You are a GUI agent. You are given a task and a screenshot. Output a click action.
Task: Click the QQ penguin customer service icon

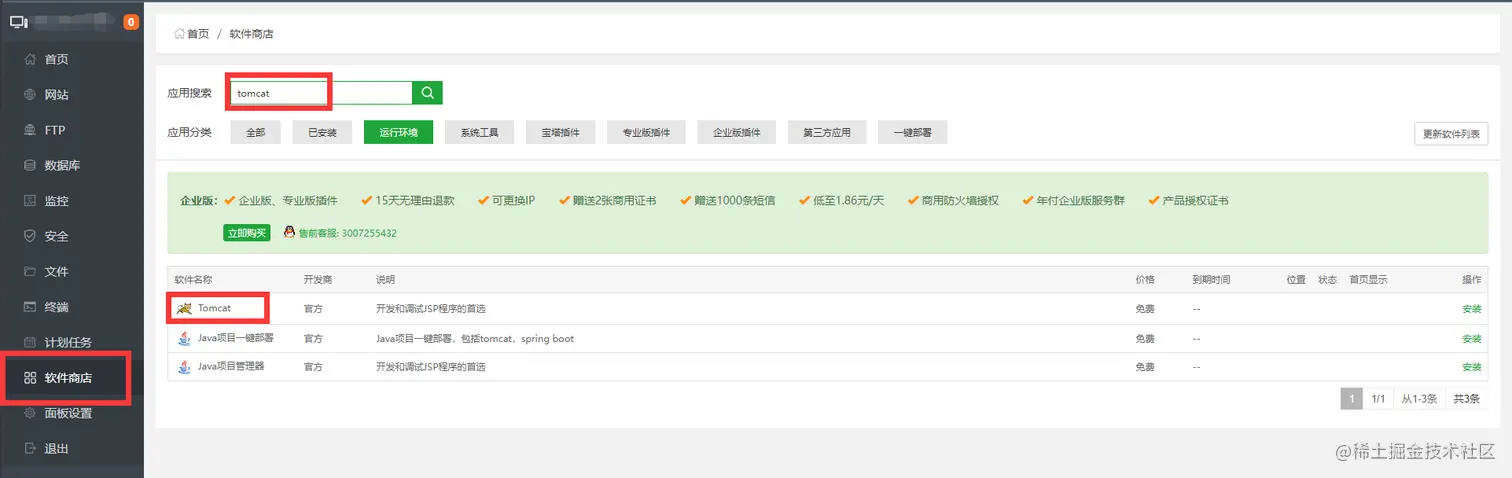click(289, 232)
